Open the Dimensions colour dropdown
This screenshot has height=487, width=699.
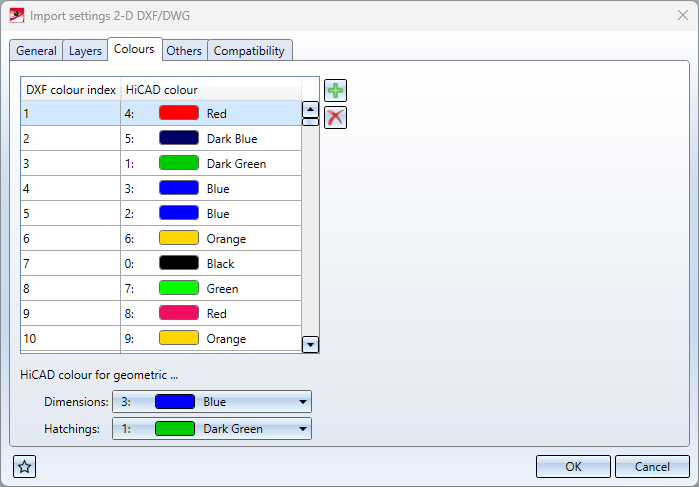[x=212, y=402]
